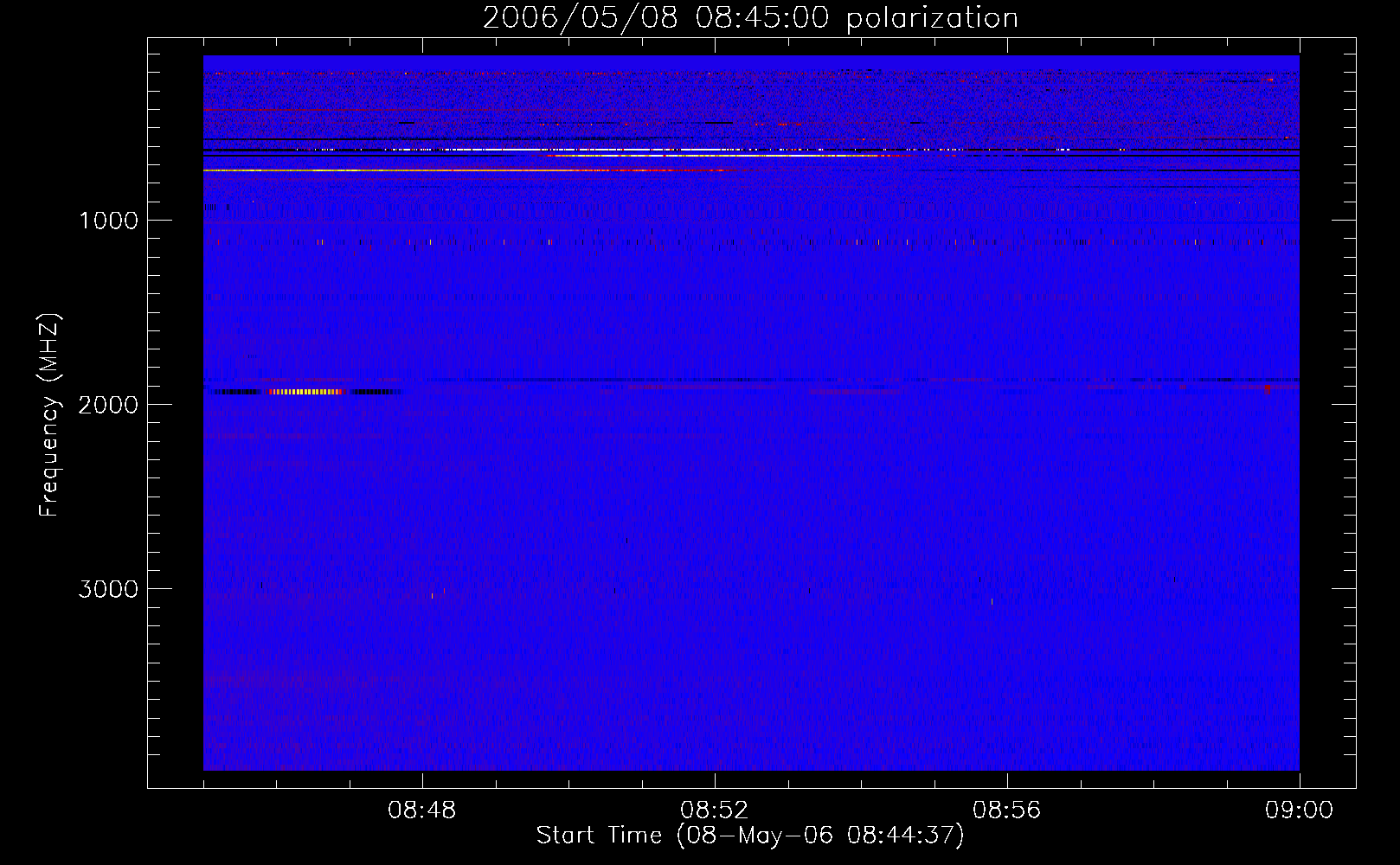The height and width of the screenshot is (865, 1400).
Task: Select the 'Frequency (MHZ)' y-axis label
Action: (x=50, y=415)
